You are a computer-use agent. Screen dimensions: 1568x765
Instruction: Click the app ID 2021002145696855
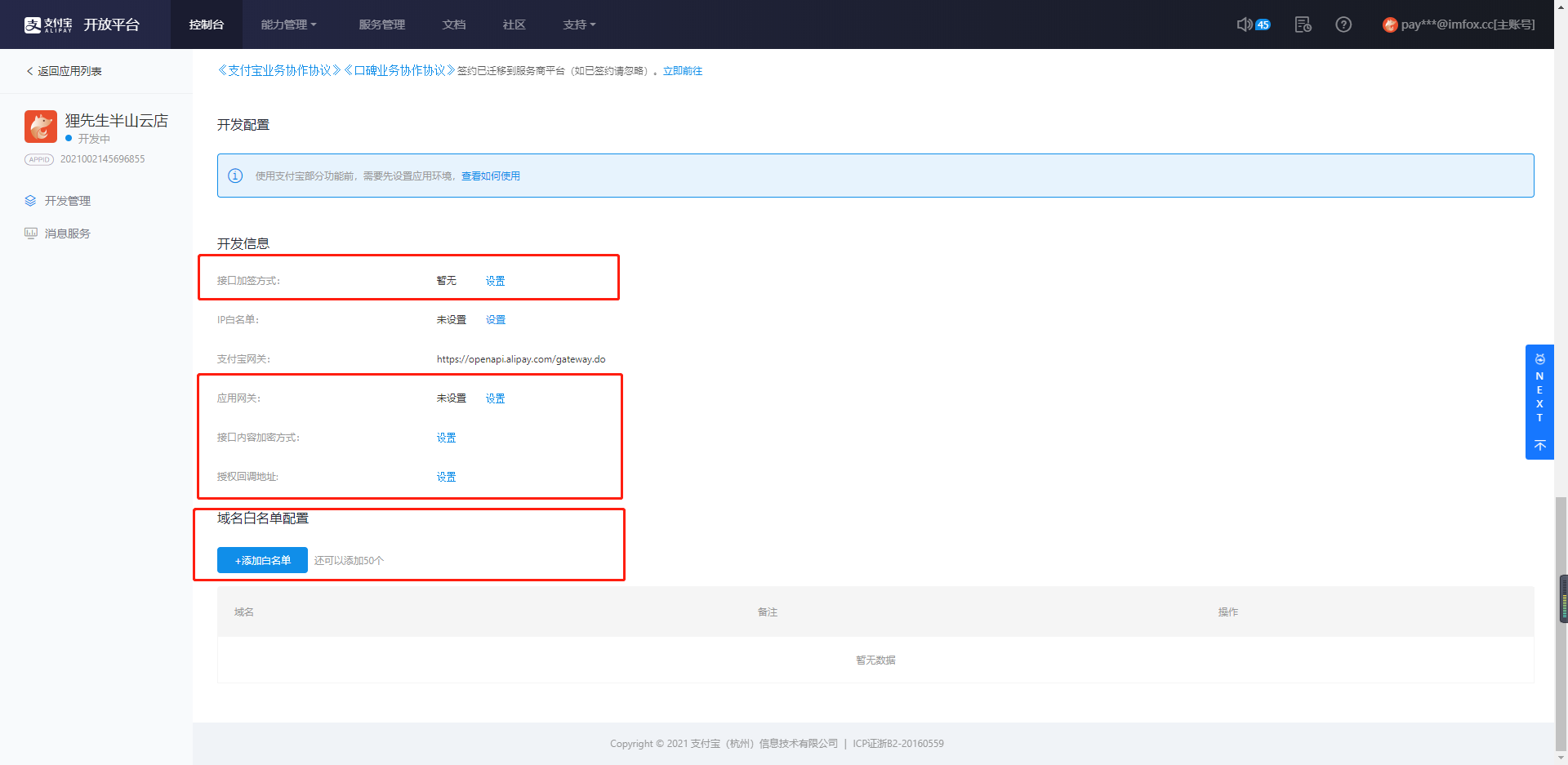pos(103,159)
